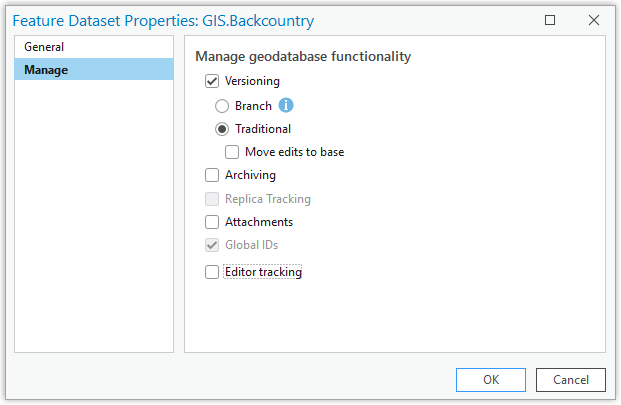Cancel the properties dialog
Screen dimensions: 621x405
click(x=570, y=380)
